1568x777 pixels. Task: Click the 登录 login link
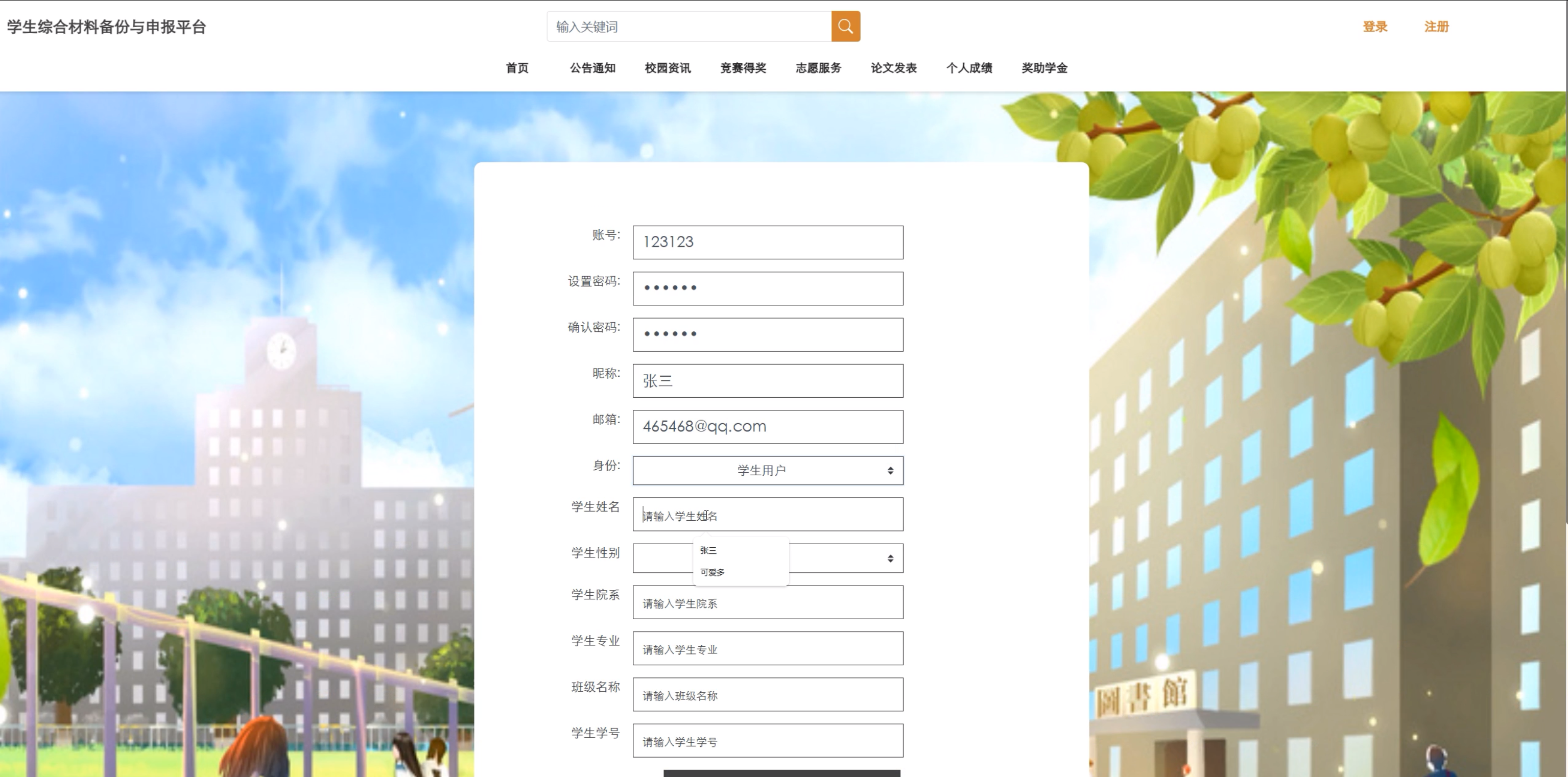(x=1374, y=27)
